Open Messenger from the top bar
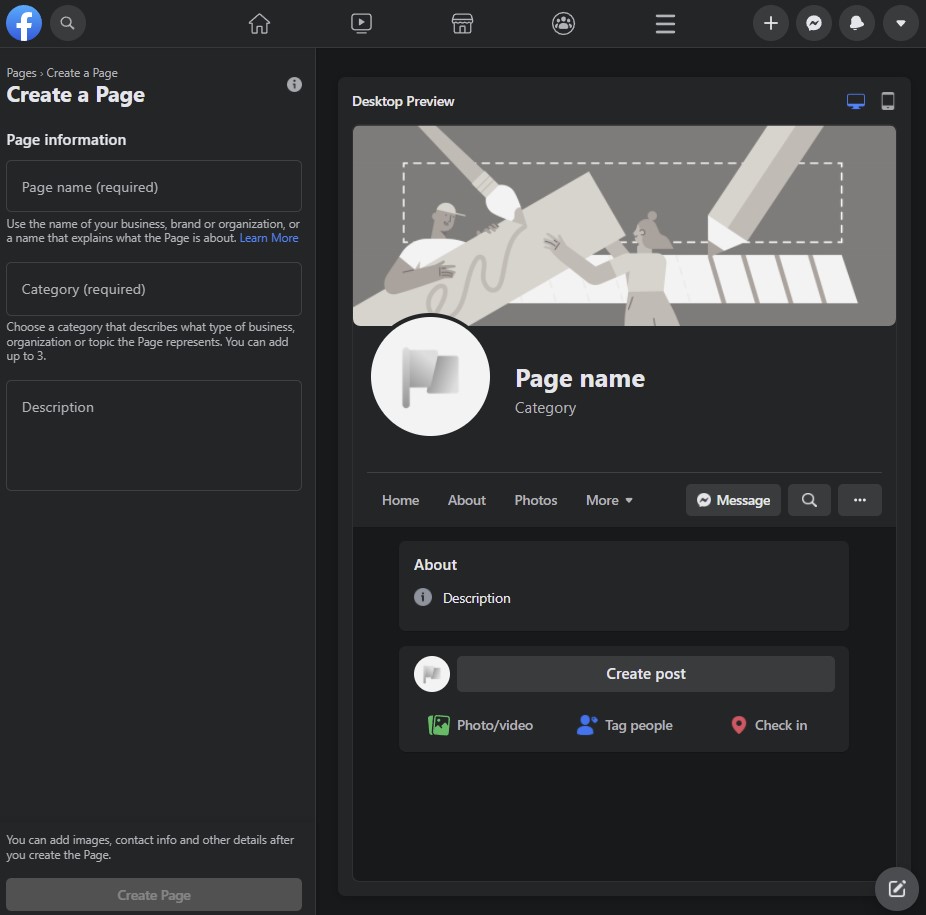Viewport: 926px width, 915px height. click(x=814, y=24)
